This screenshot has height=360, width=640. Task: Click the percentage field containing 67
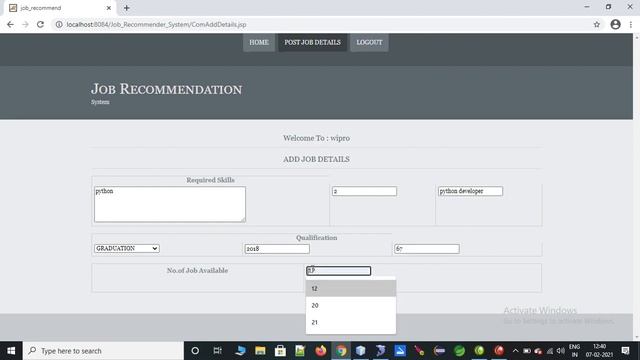(x=427, y=249)
